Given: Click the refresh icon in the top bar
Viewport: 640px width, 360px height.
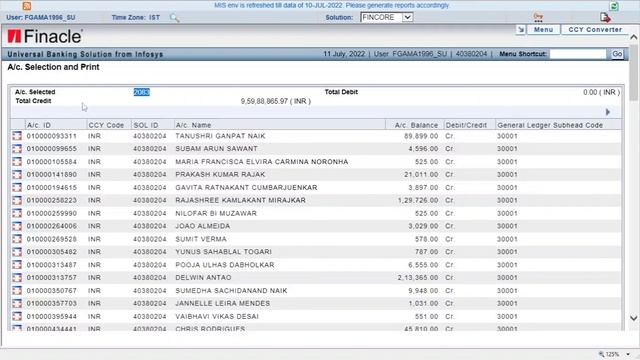Looking at the screenshot, I should pos(614,6).
